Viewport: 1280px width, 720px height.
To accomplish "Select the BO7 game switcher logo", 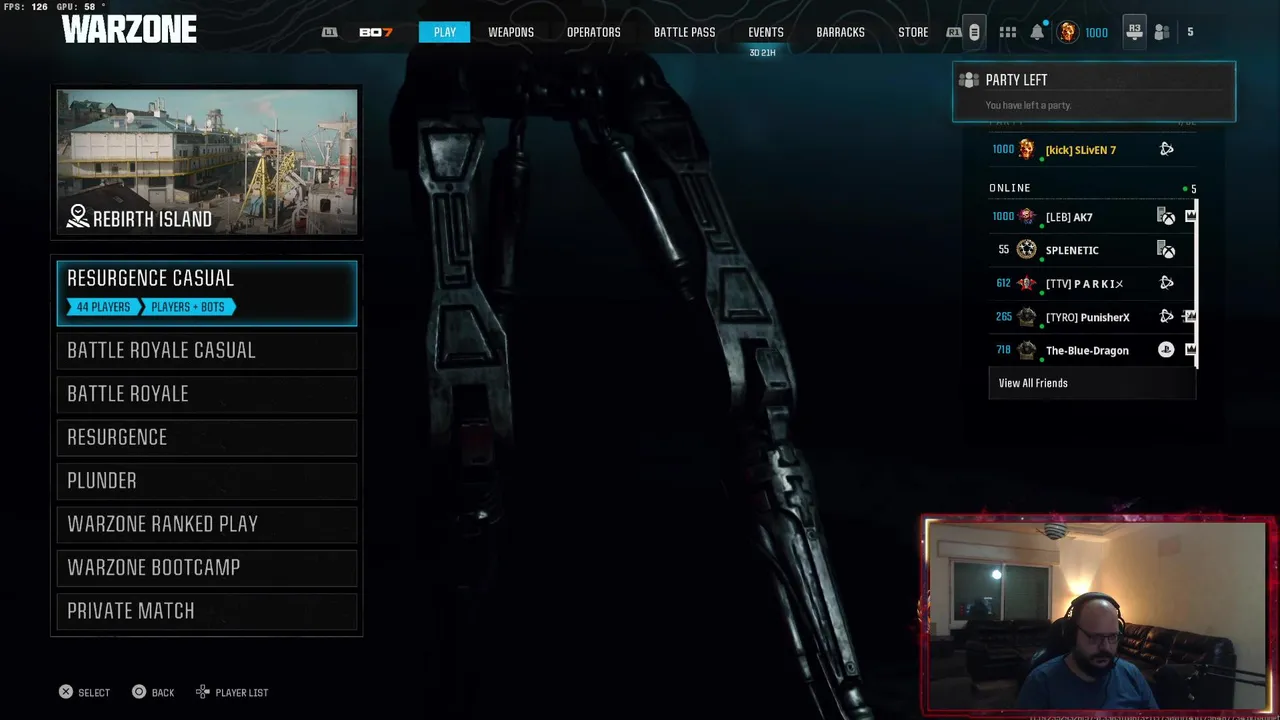I will [376, 32].
